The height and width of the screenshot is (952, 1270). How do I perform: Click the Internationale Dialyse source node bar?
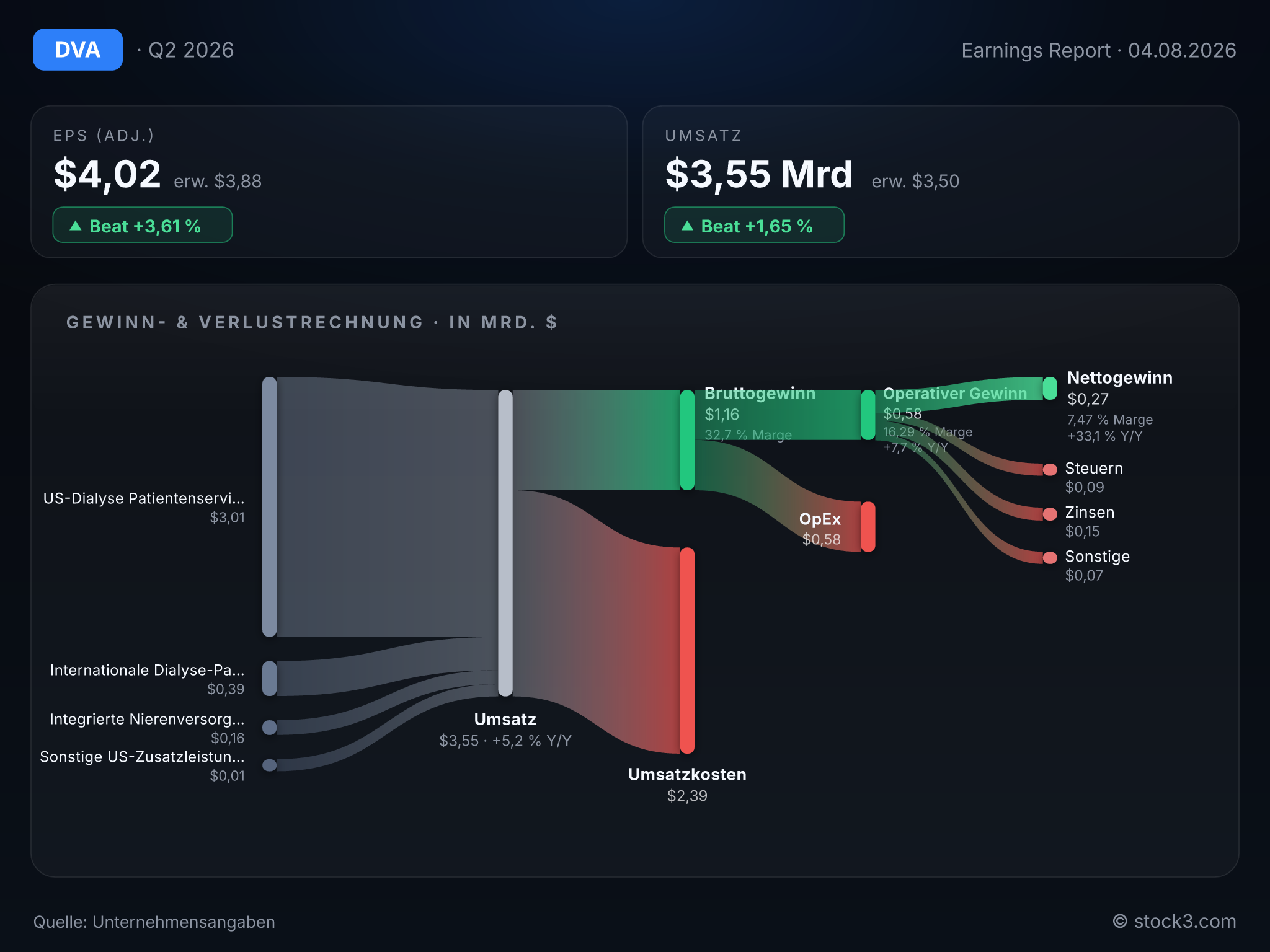(270, 679)
